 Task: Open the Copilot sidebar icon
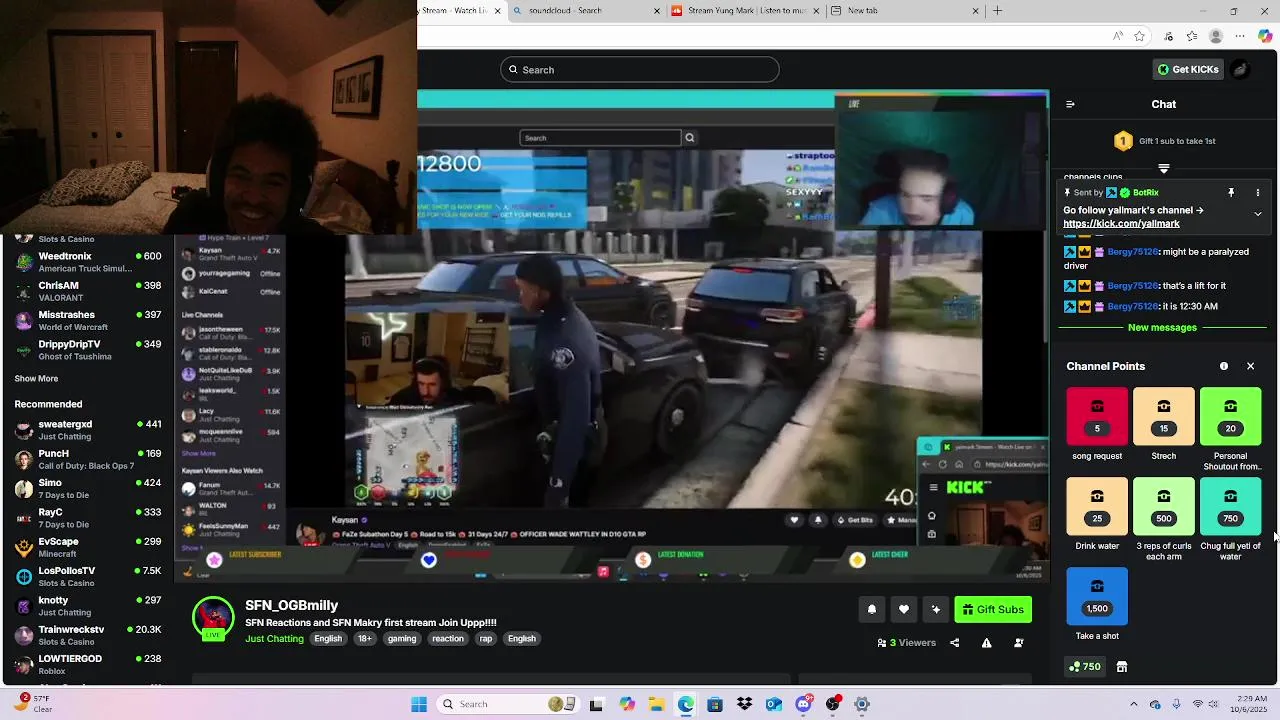coord(1265,36)
